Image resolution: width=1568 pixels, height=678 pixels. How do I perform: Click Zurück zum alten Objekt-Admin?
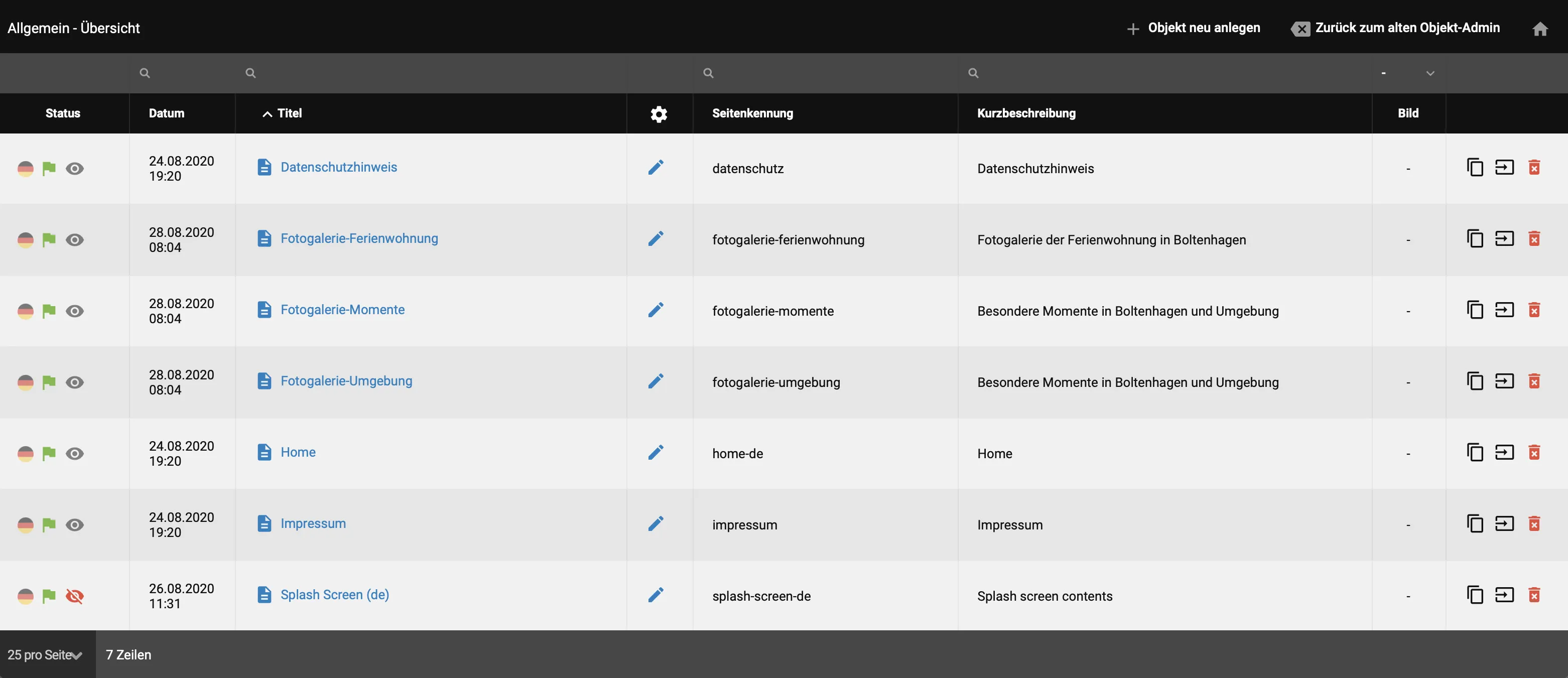[x=1395, y=28]
